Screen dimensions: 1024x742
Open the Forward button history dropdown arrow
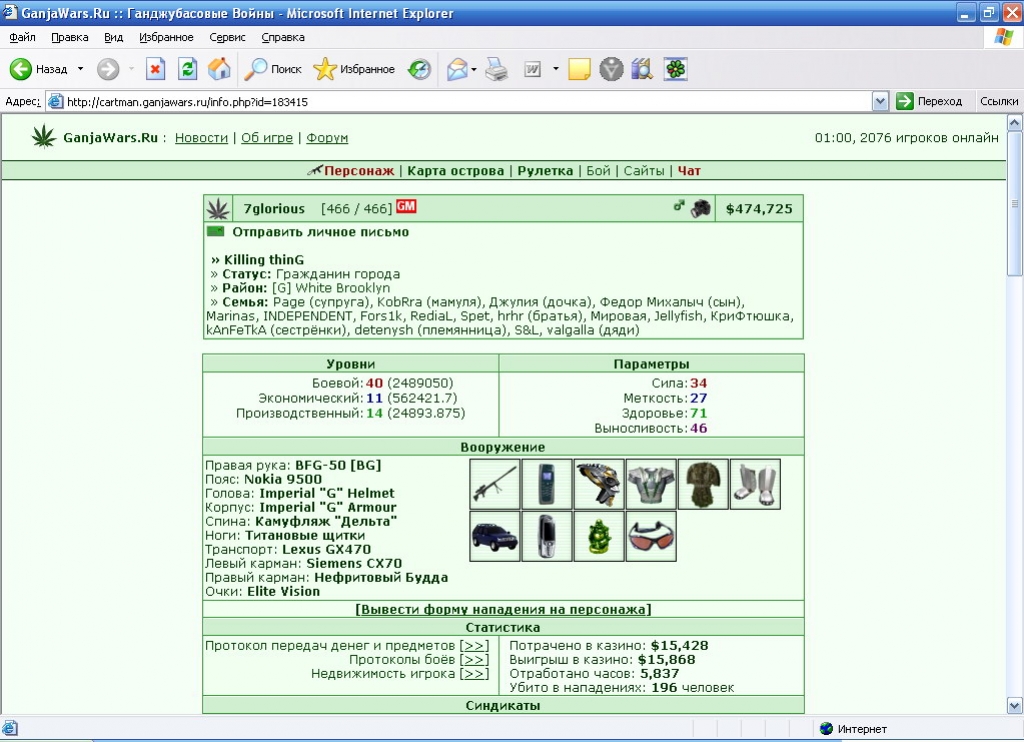(x=131, y=69)
